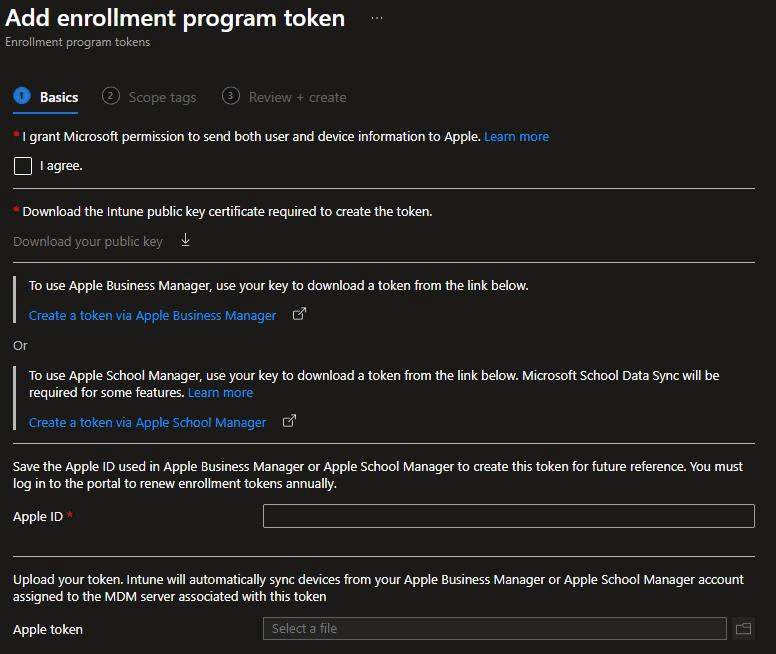
Task: Click the download arrow icon for public key
Action: coord(185,240)
